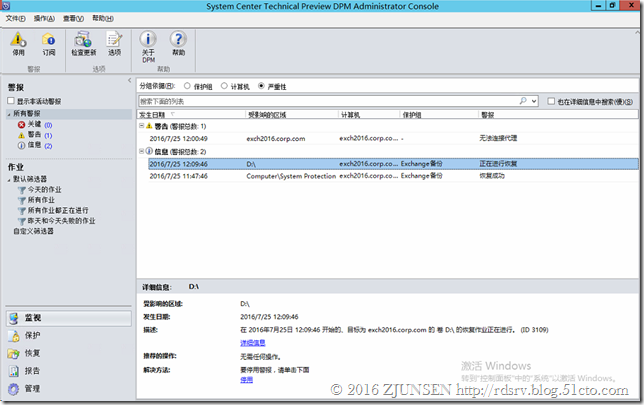Image resolution: width=644 pixels, height=405 pixels.
Task: Collapse the 信息 alert group
Action: [x=142, y=151]
